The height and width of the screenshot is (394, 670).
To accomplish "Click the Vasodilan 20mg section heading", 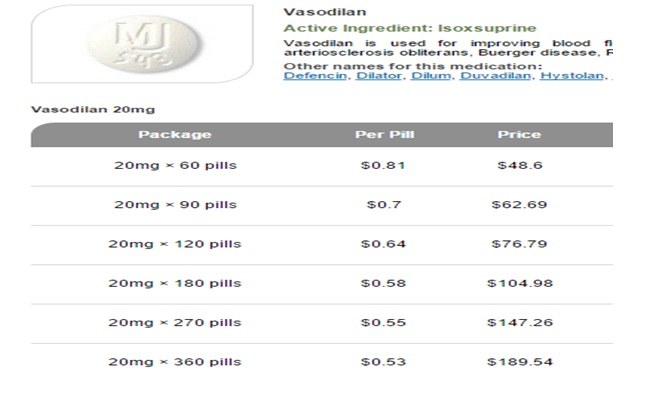I will pyautogui.click(x=93, y=110).
